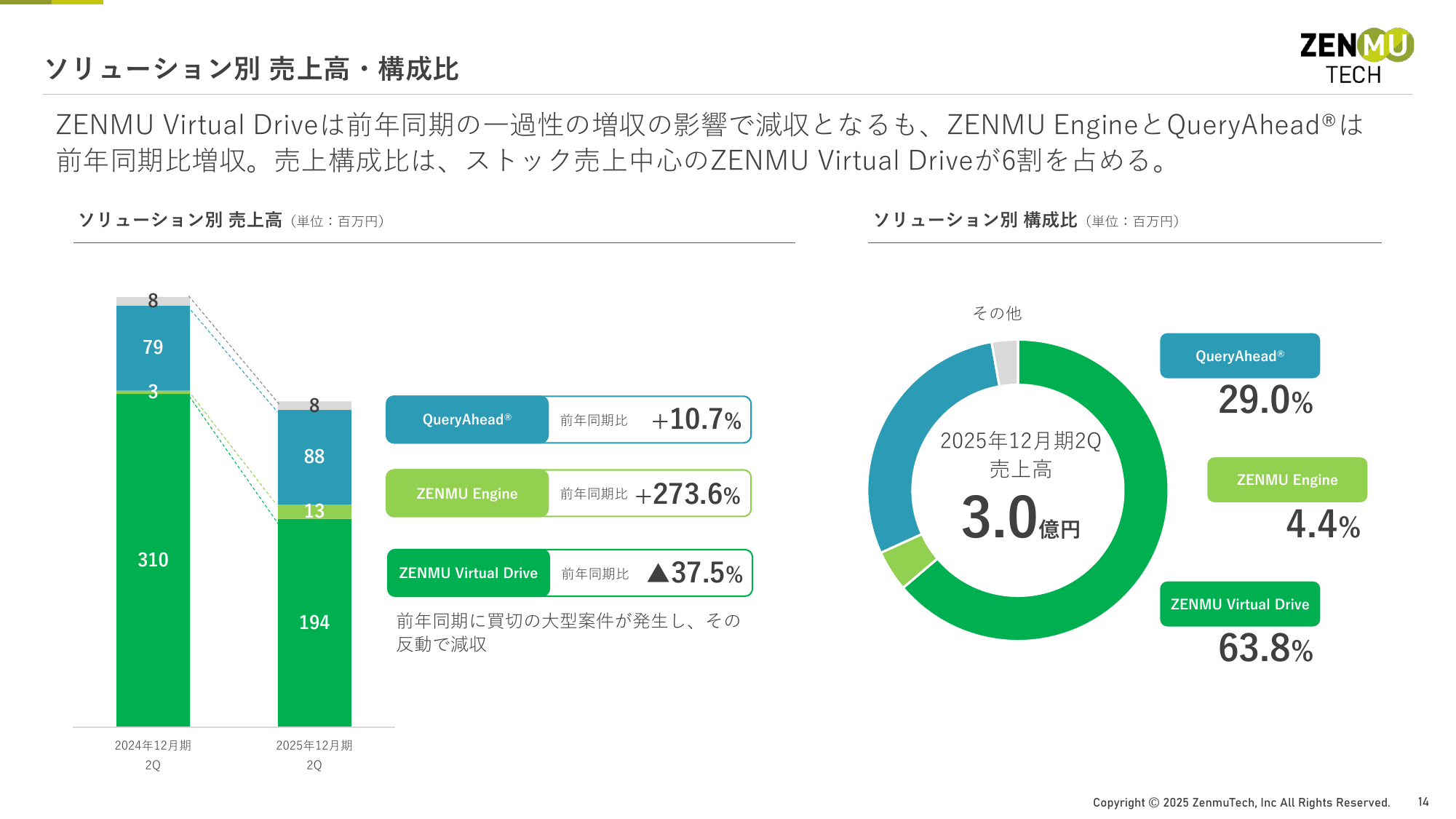
Task: Click the 4.4% value
Action: (x=1323, y=525)
